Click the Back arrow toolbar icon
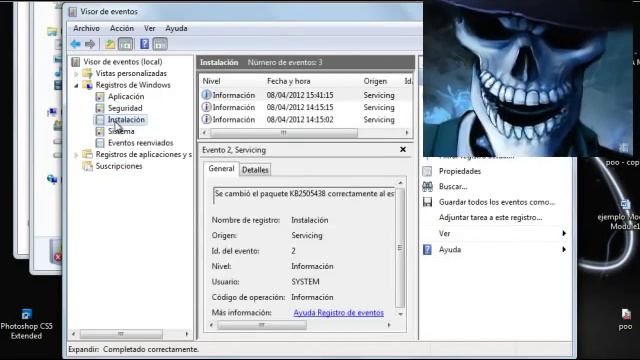Image resolution: width=640 pixels, height=360 pixels. click(76, 44)
